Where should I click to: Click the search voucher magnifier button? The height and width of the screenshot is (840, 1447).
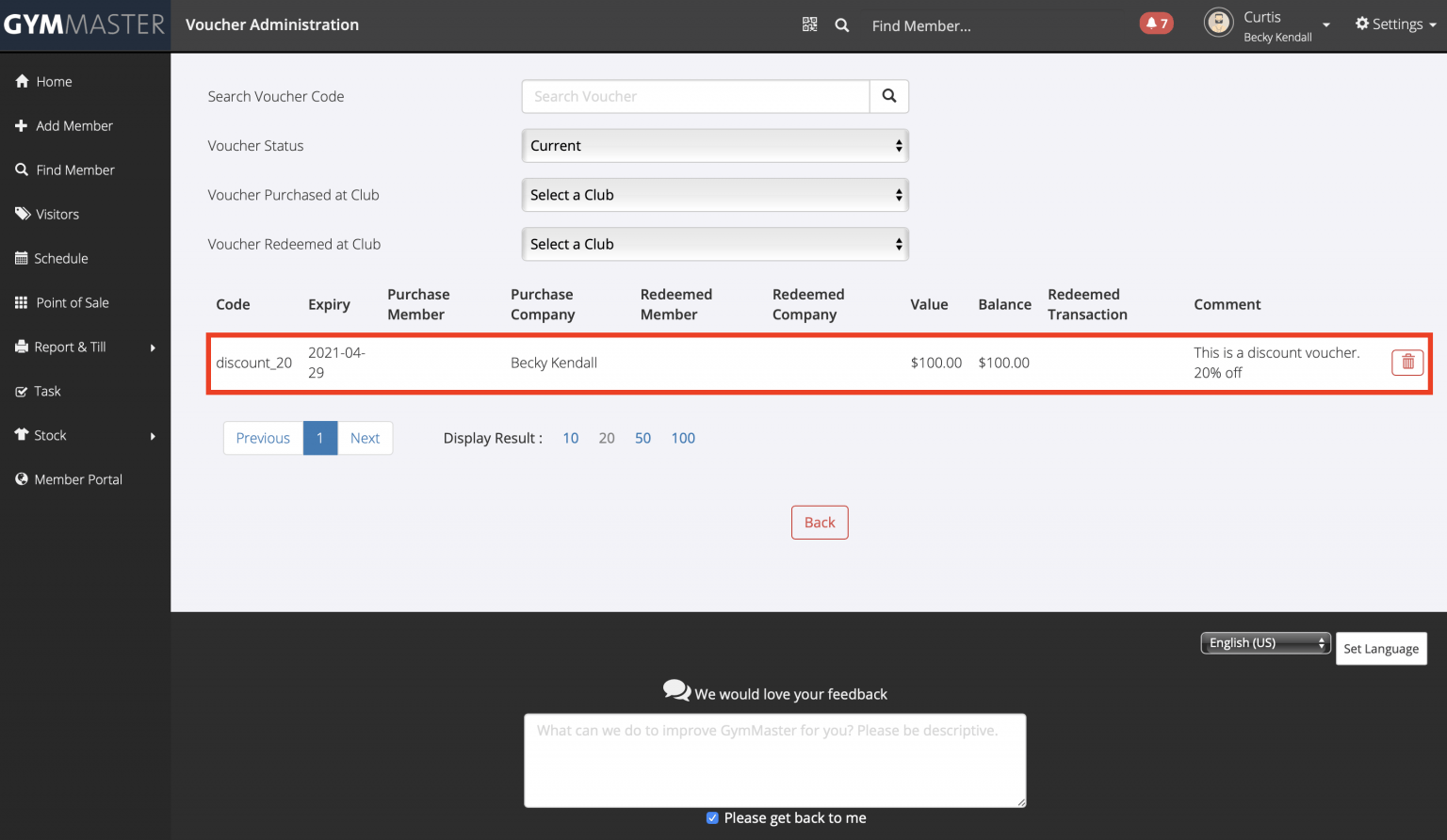pos(888,96)
